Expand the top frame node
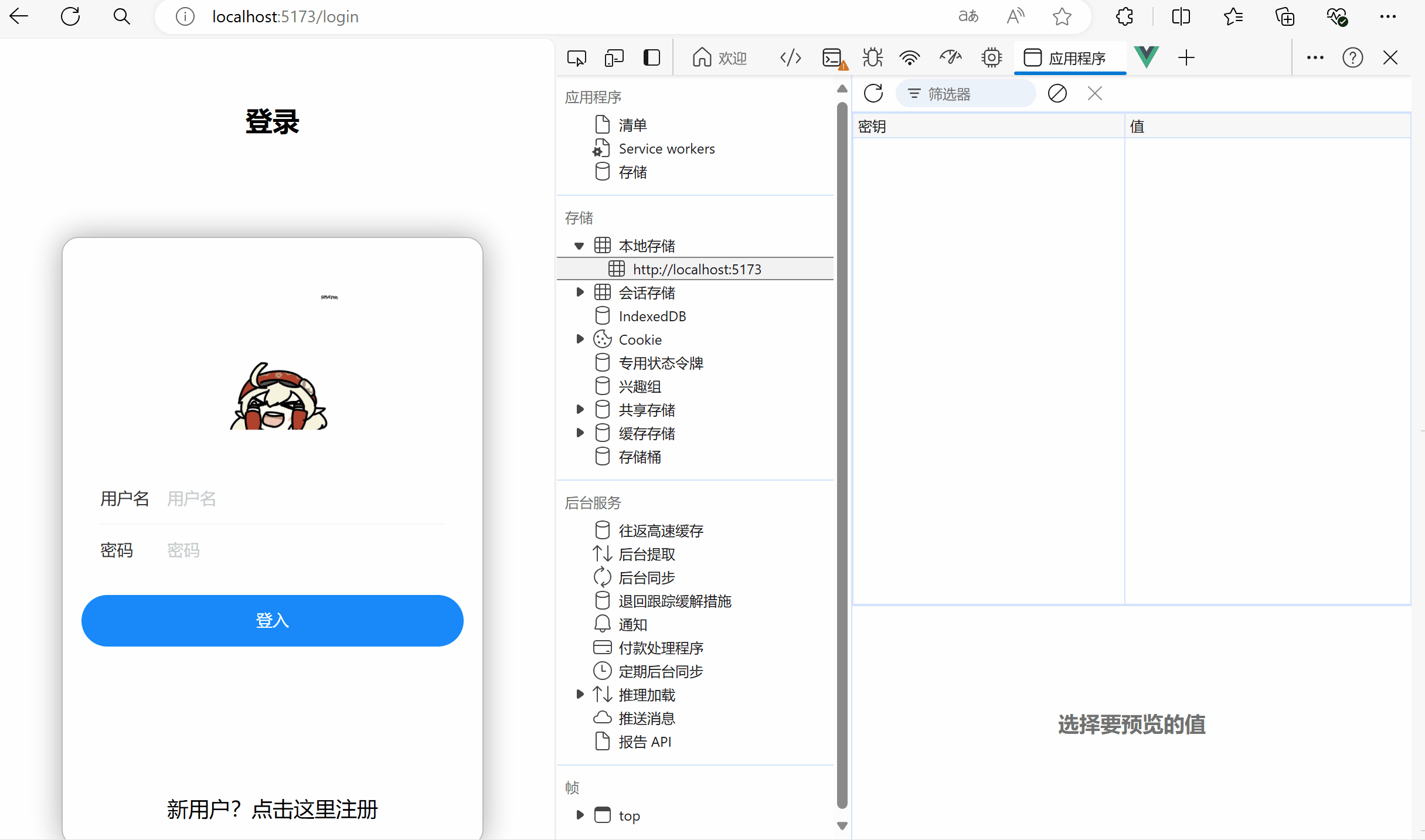Image resolution: width=1425 pixels, height=840 pixels. (x=580, y=815)
